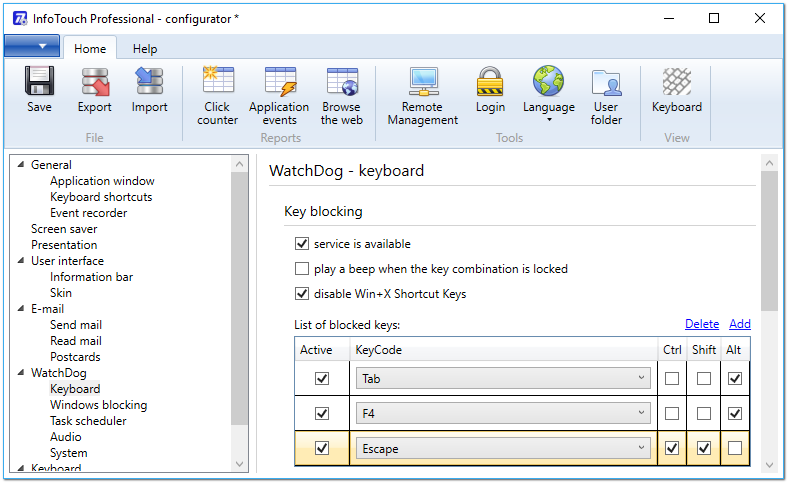The width and height of the screenshot is (788, 483).
Task: Select Read mail in the tree
Action: coord(76,341)
